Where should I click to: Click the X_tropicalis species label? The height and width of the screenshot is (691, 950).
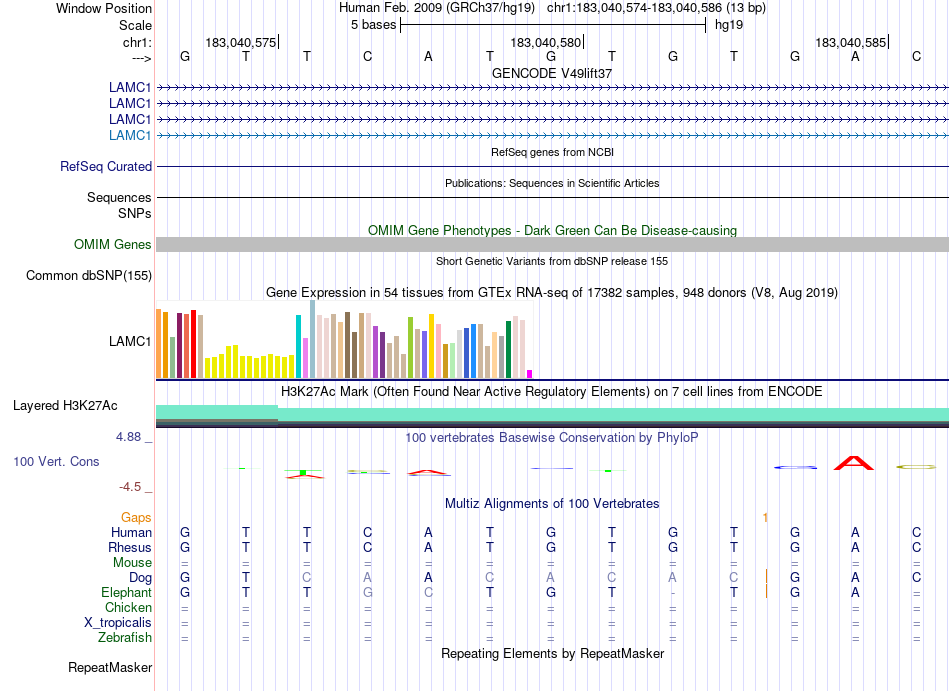coord(118,623)
